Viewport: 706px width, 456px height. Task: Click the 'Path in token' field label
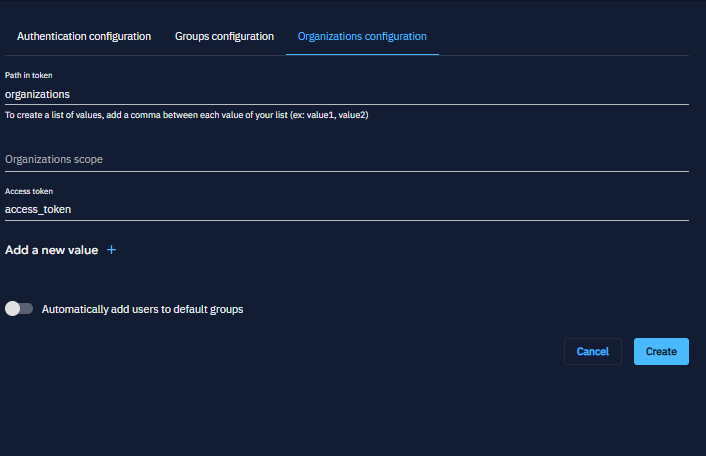(x=28, y=76)
